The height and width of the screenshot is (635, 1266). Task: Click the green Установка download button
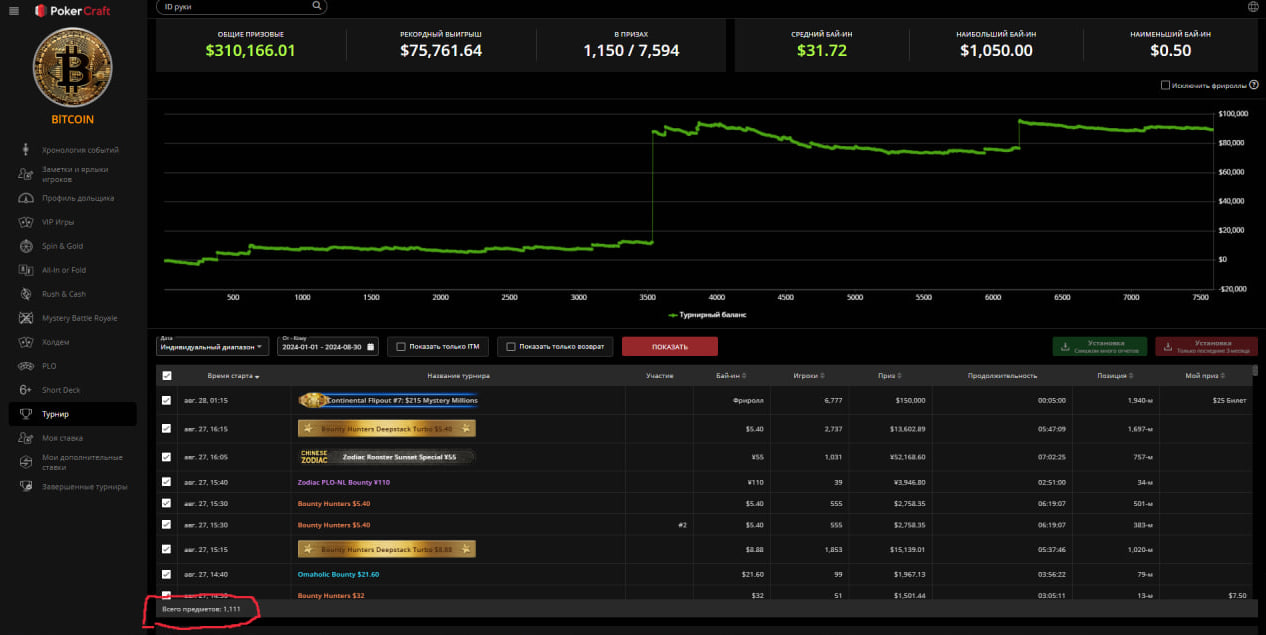tap(1099, 346)
